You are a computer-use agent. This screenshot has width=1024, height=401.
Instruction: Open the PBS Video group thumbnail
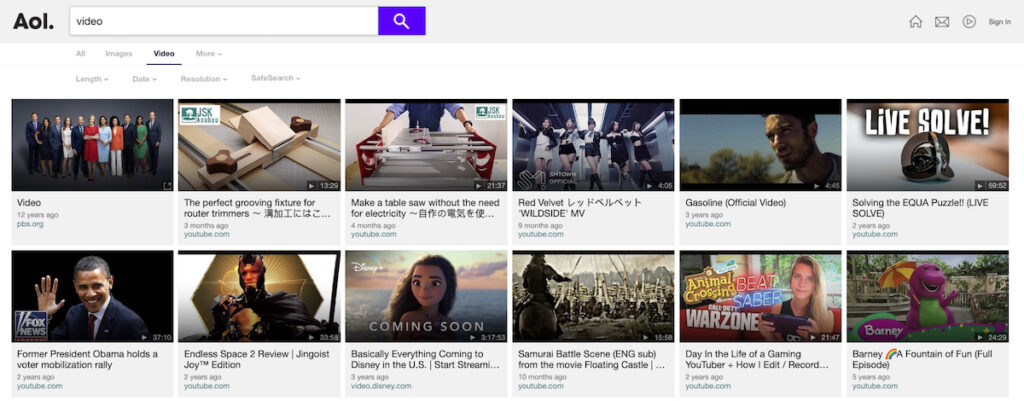(x=93, y=145)
